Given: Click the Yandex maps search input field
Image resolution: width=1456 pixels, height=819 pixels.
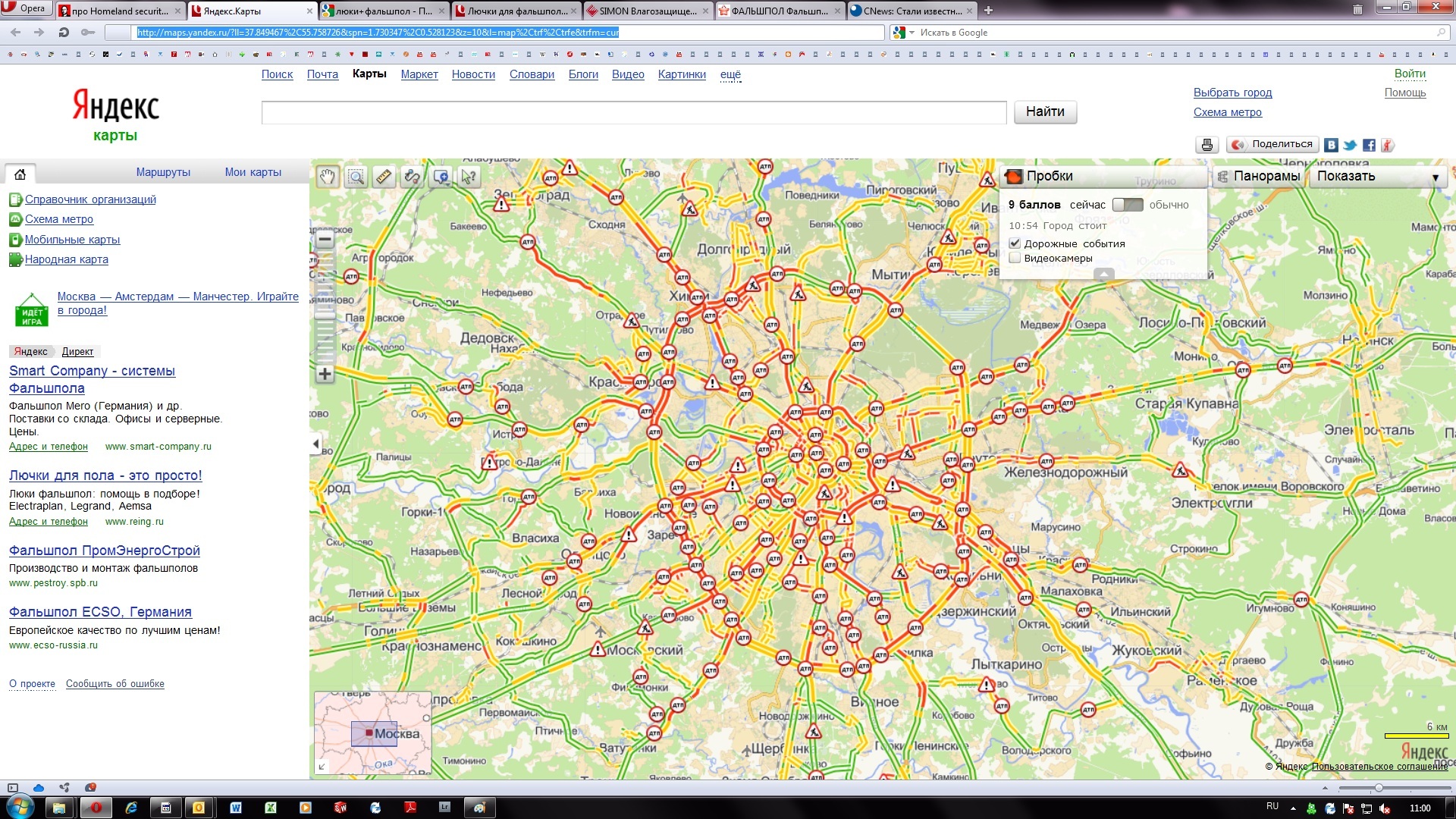Looking at the screenshot, I should [x=634, y=112].
